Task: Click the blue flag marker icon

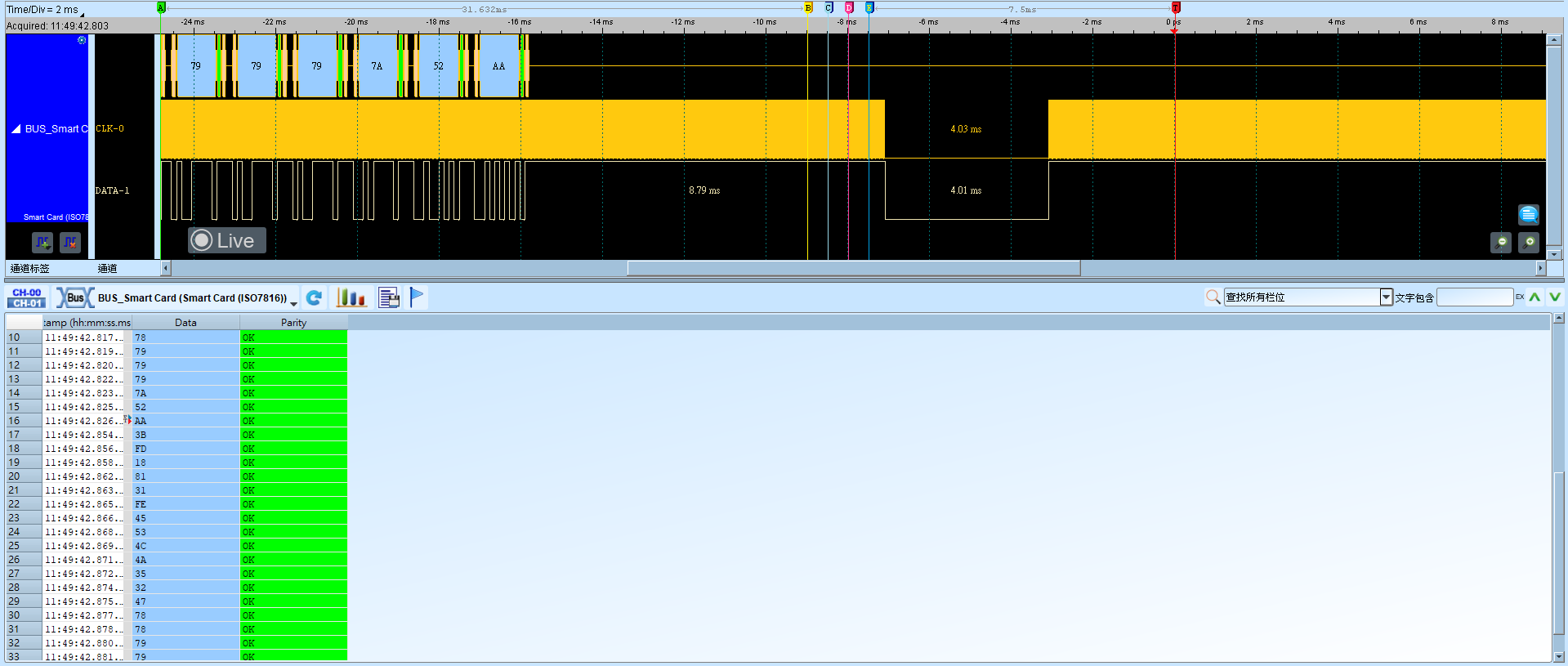Action: tap(417, 297)
